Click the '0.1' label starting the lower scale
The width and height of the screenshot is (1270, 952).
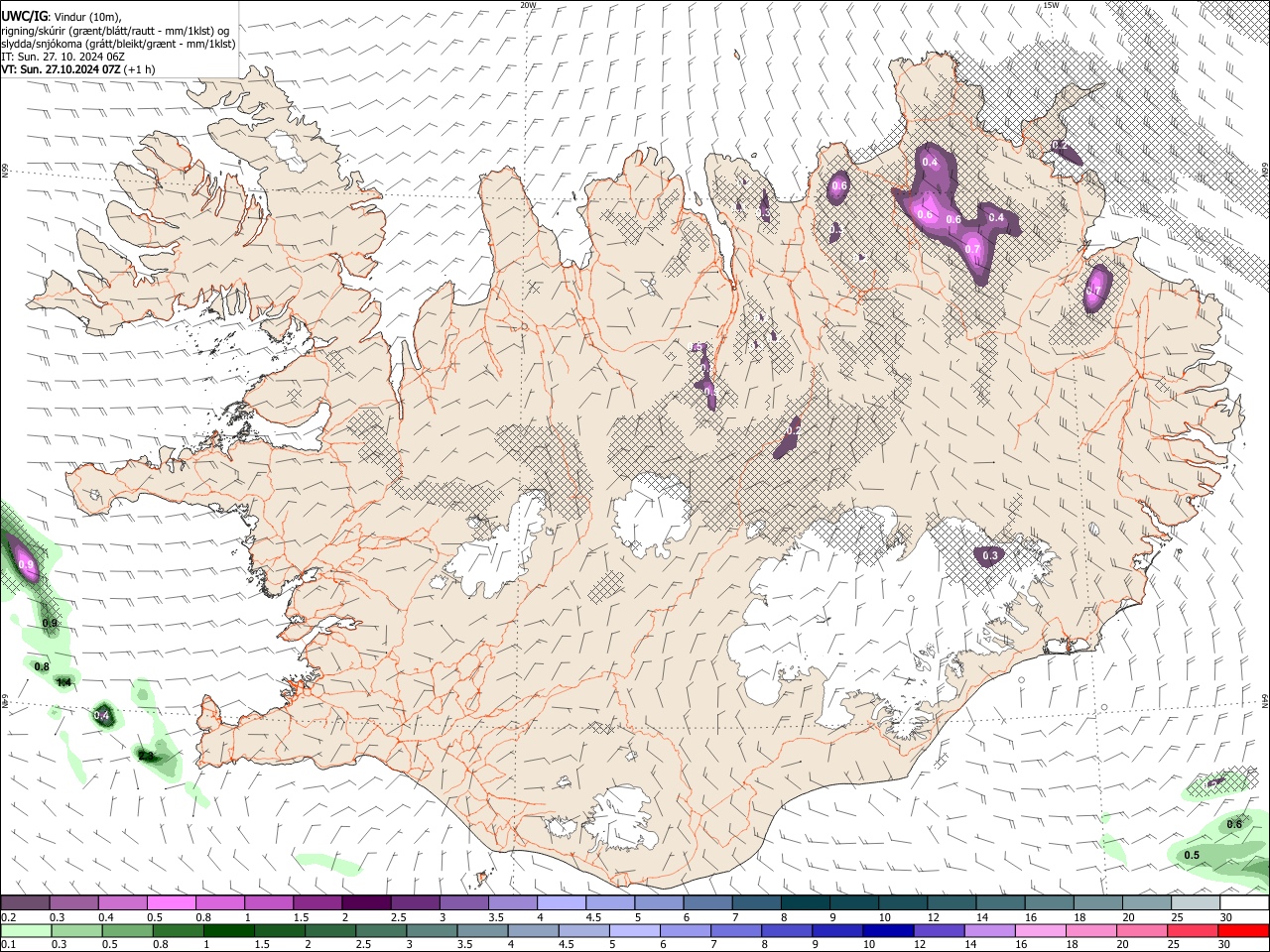click(9, 945)
